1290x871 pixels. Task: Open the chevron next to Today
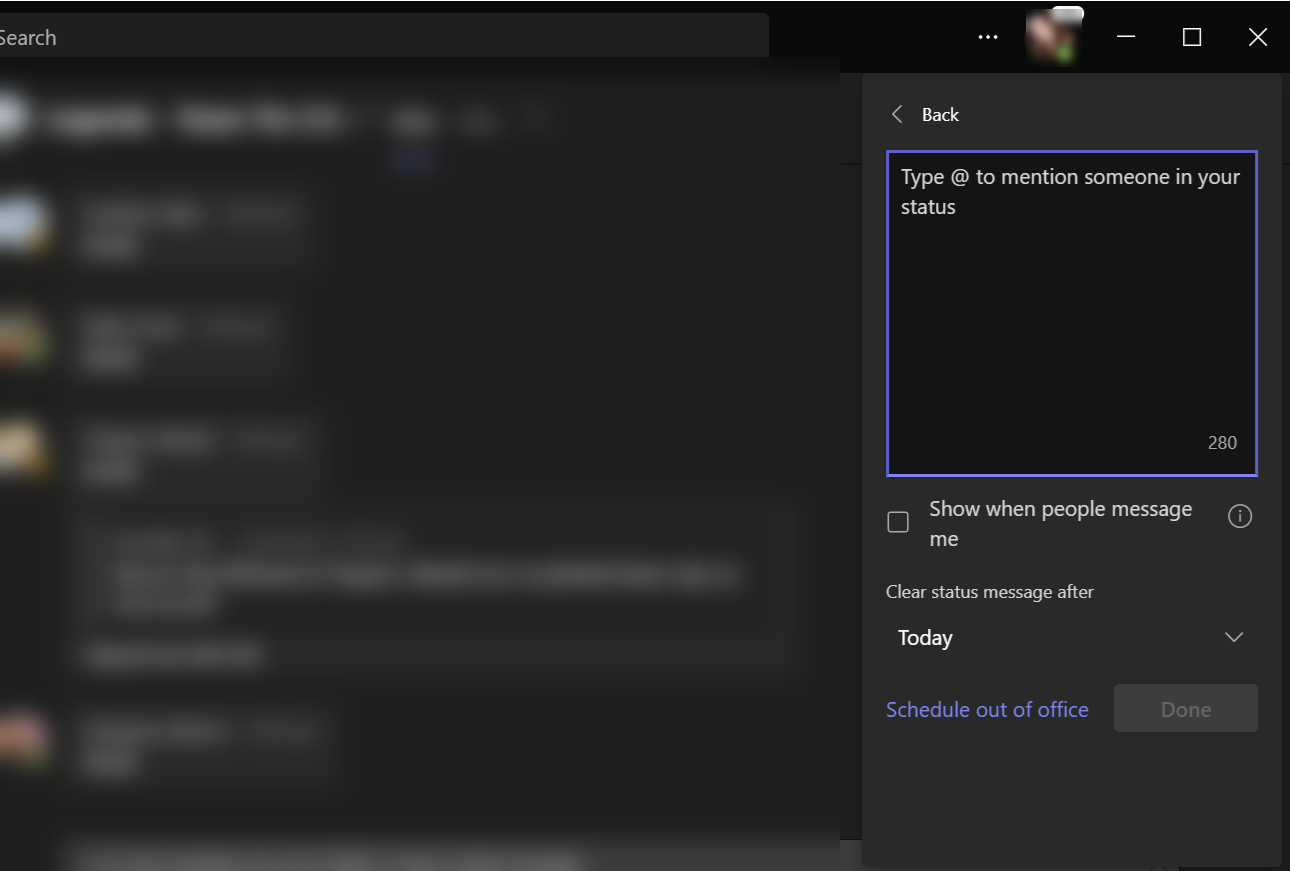coord(1234,637)
